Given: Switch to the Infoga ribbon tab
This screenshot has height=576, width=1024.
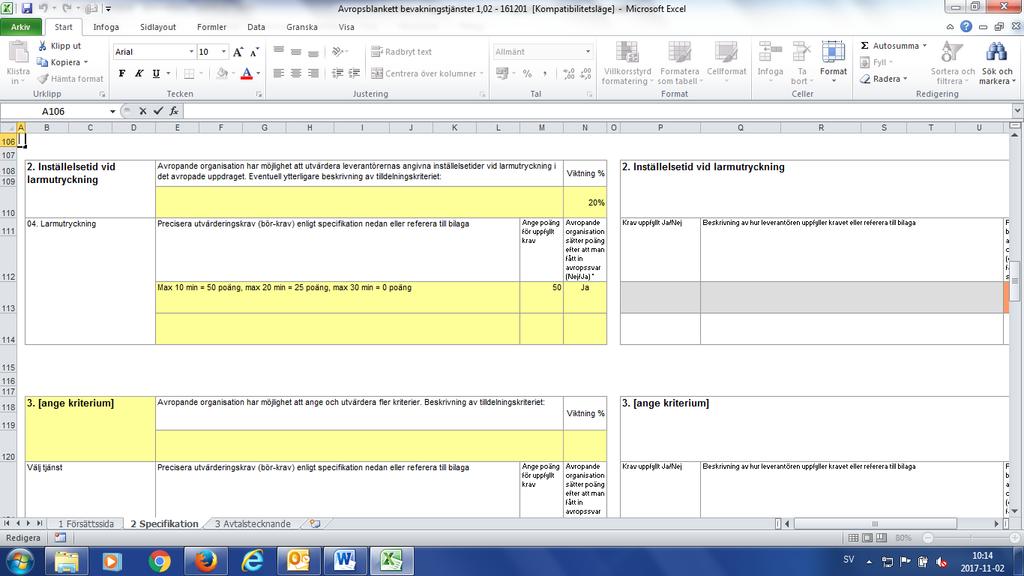Looking at the screenshot, I should coord(106,27).
